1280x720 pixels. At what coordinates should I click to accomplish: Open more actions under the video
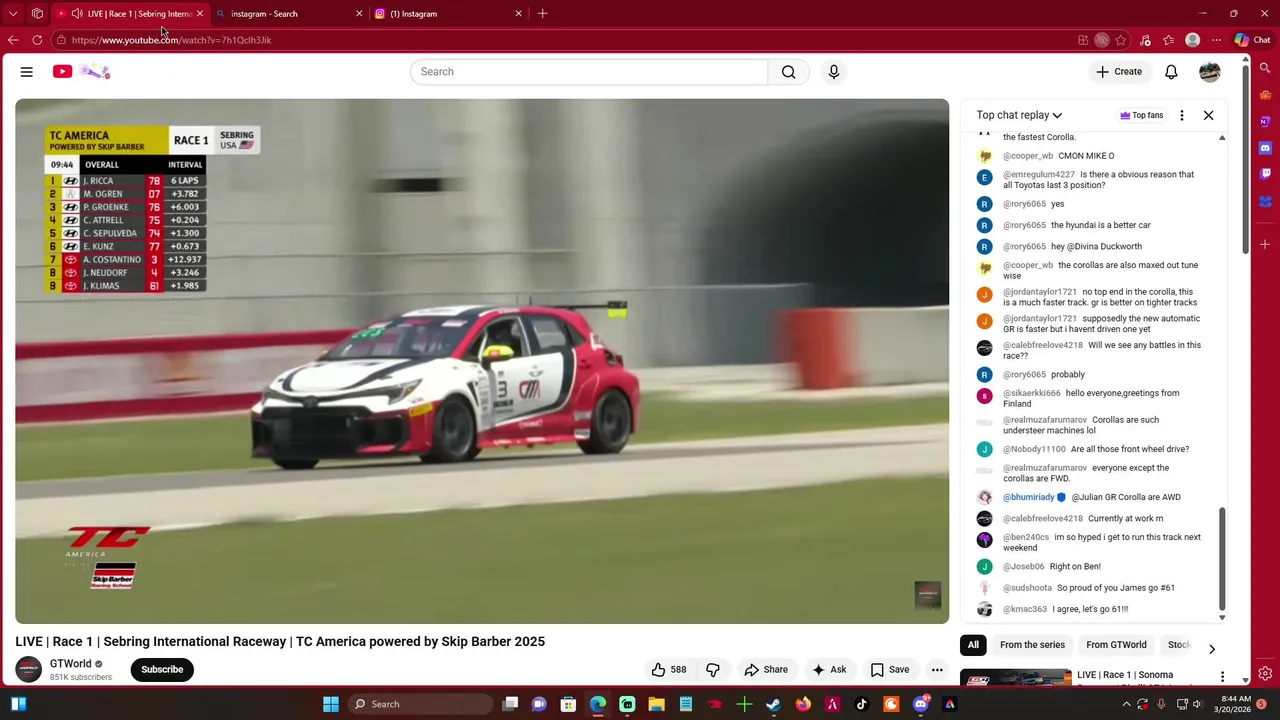pyautogui.click(x=937, y=670)
